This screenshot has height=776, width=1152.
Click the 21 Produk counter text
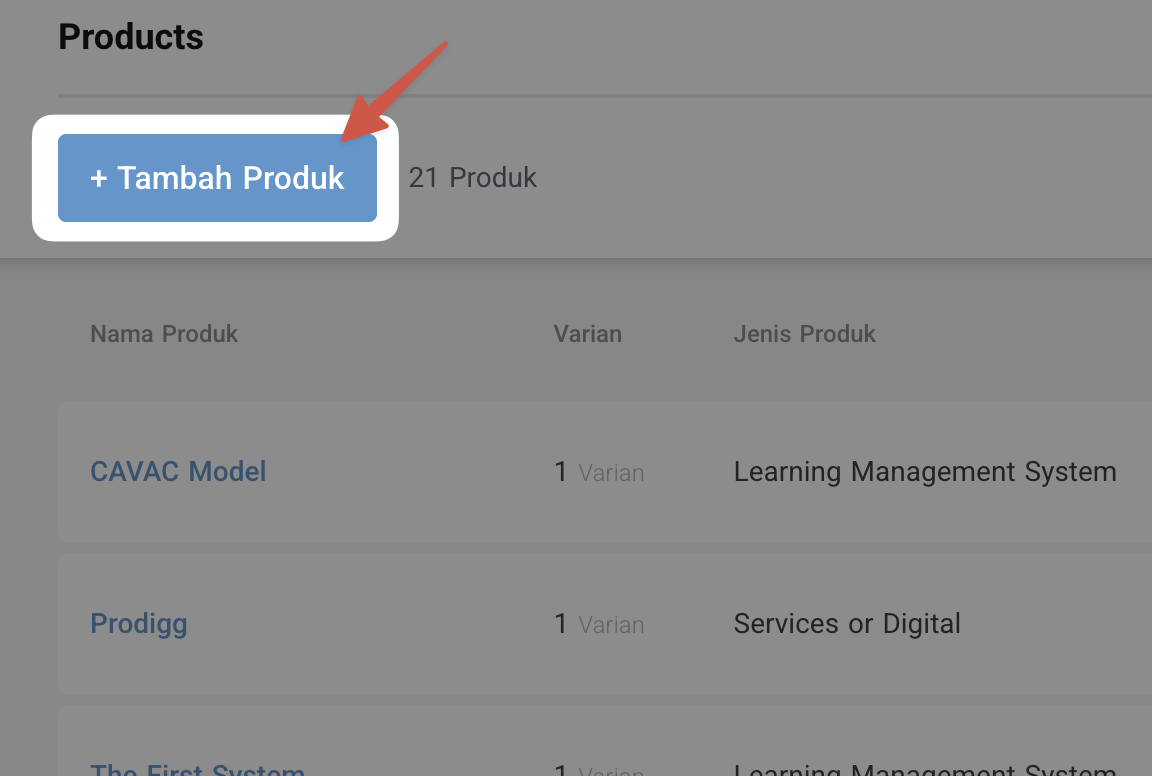coord(472,177)
